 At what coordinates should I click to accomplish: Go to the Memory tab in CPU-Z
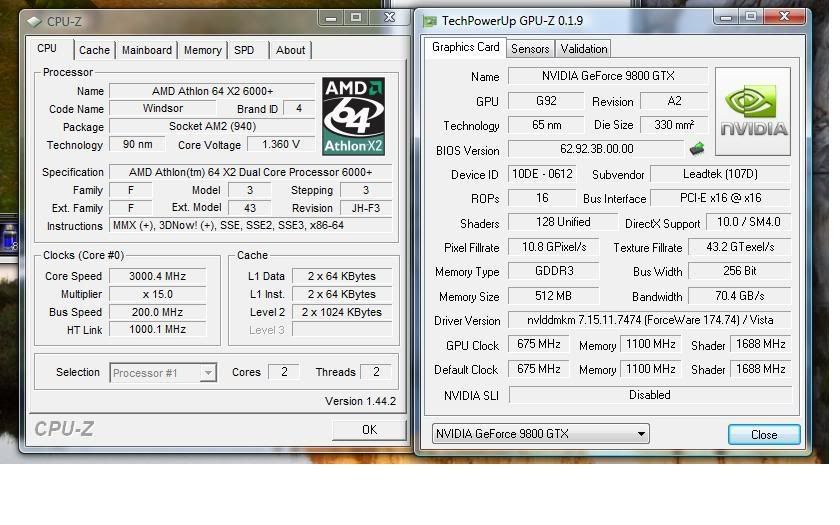point(202,50)
